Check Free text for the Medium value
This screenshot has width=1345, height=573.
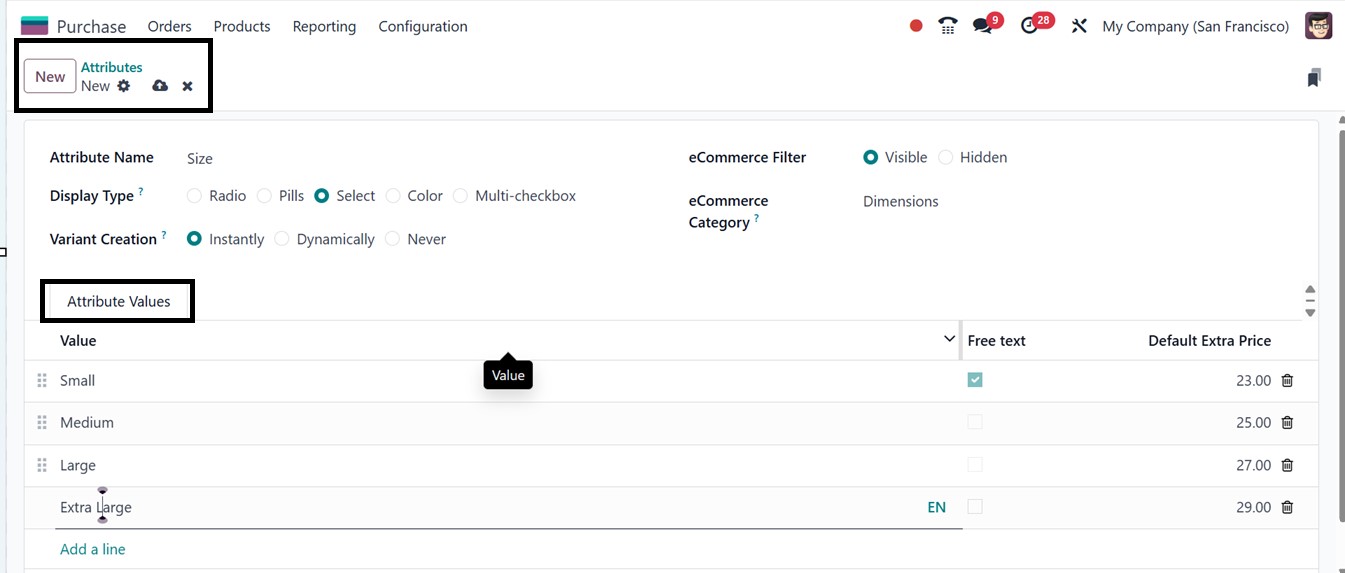pos(975,423)
